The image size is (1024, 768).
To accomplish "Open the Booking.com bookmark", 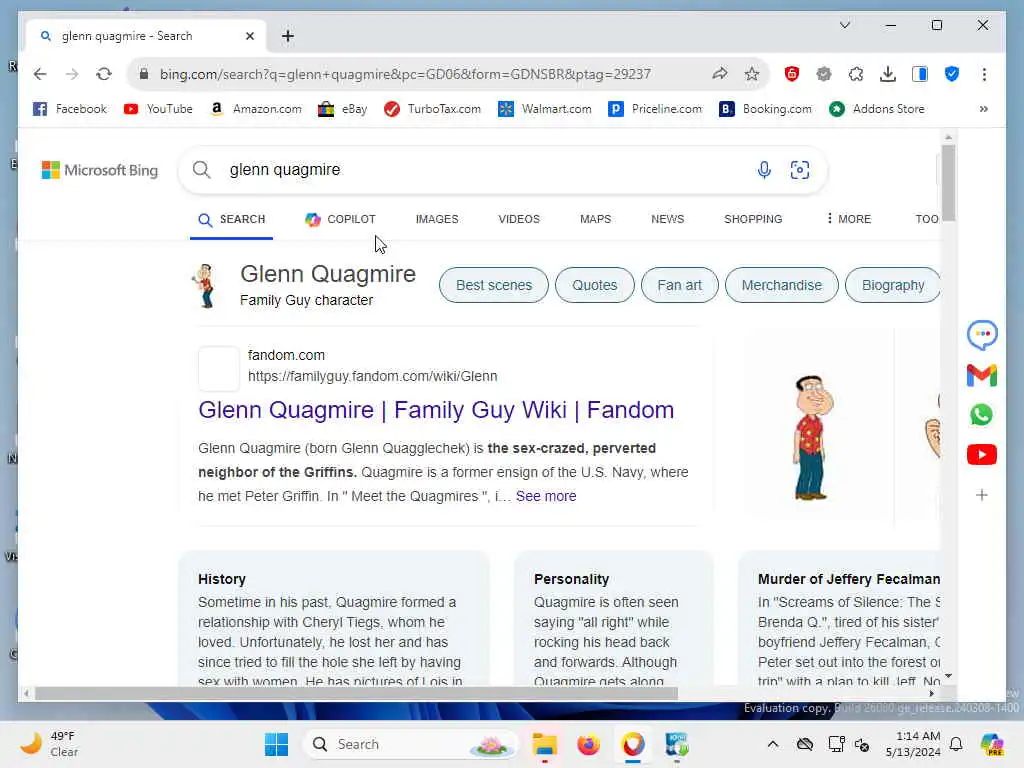I will point(765,109).
